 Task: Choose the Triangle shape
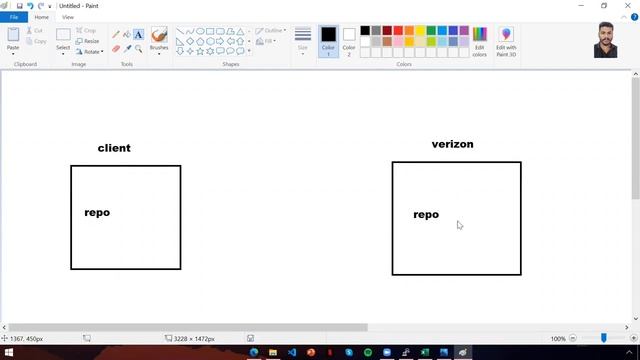coord(240,31)
